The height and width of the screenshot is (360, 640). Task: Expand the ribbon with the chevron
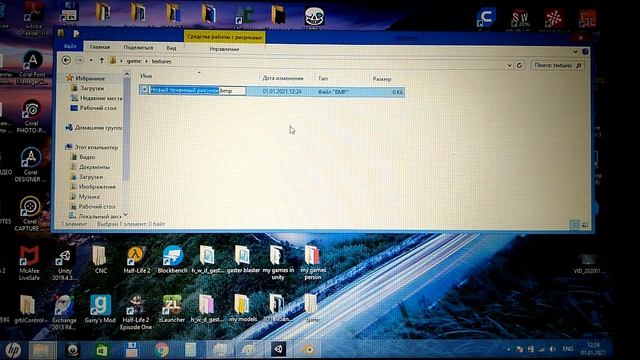[x=575, y=52]
